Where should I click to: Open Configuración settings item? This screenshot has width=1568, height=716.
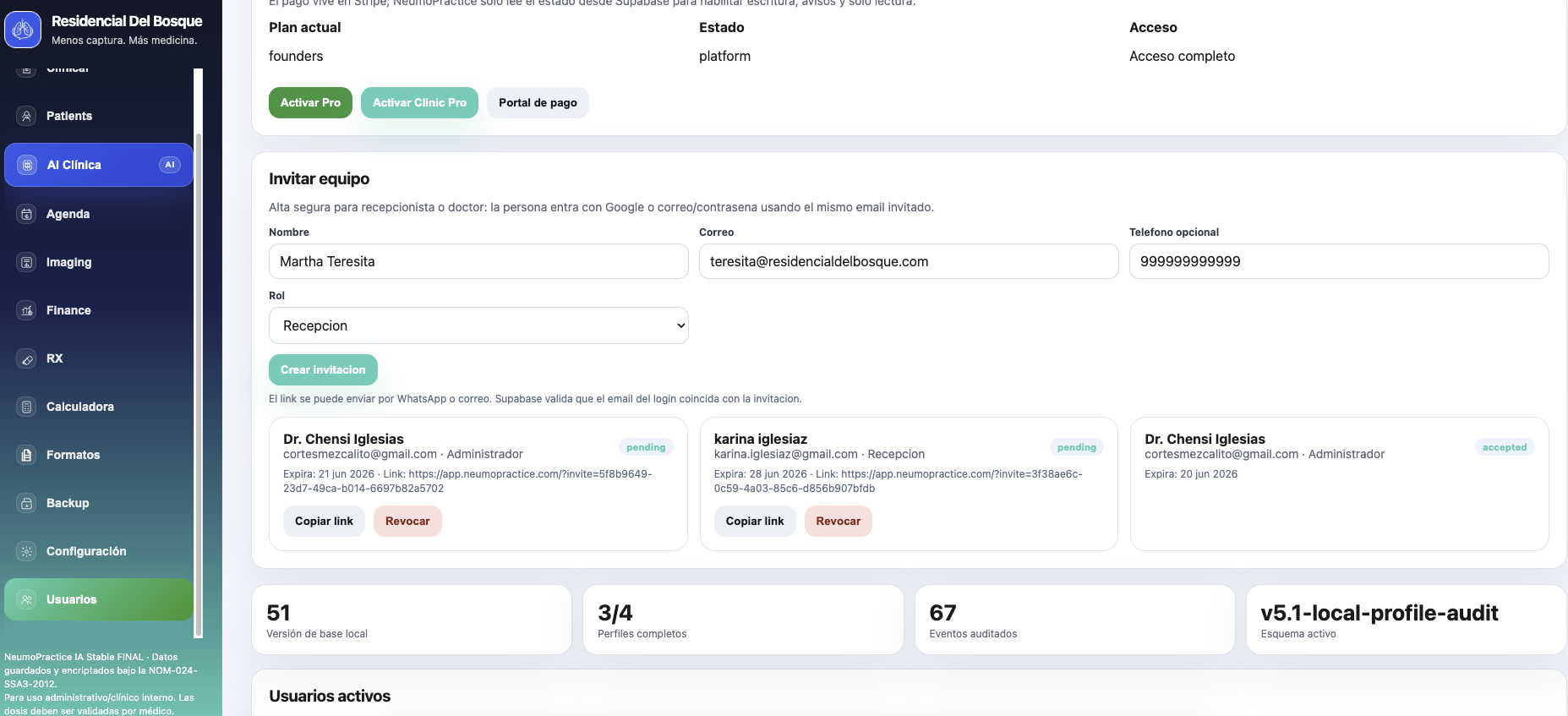point(99,551)
